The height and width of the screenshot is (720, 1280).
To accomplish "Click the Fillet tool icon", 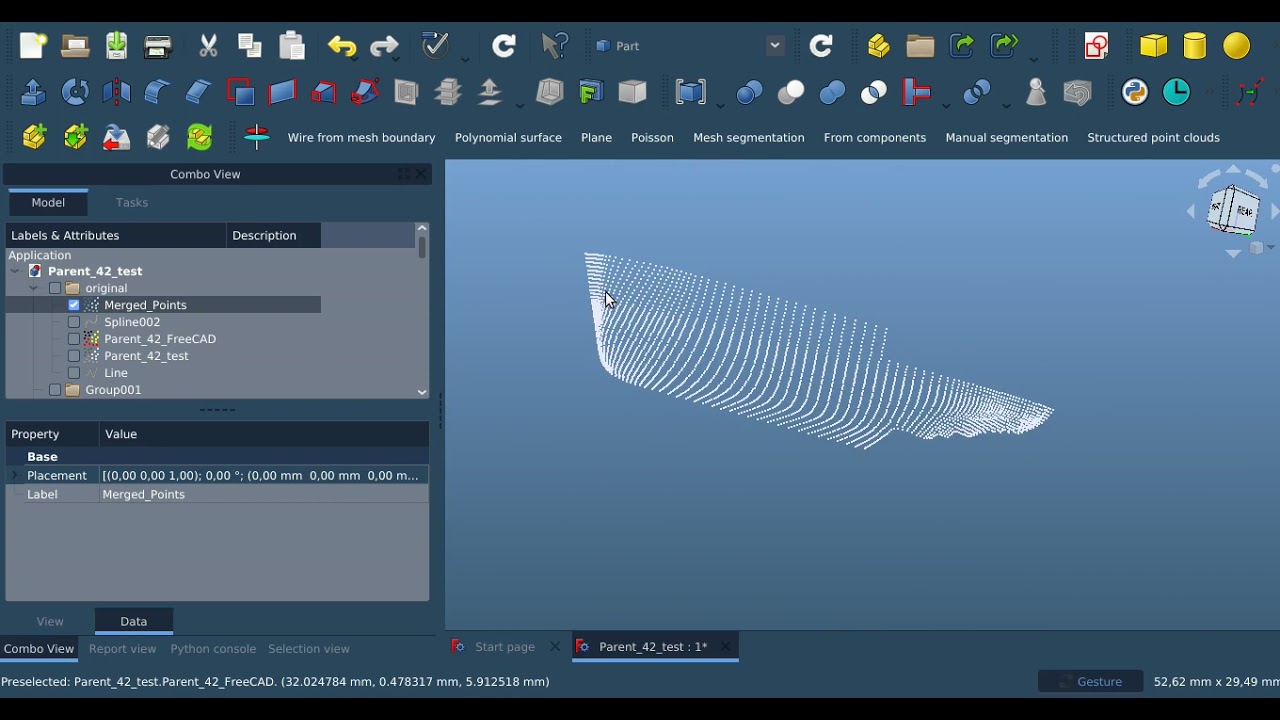I will click(157, 92).
